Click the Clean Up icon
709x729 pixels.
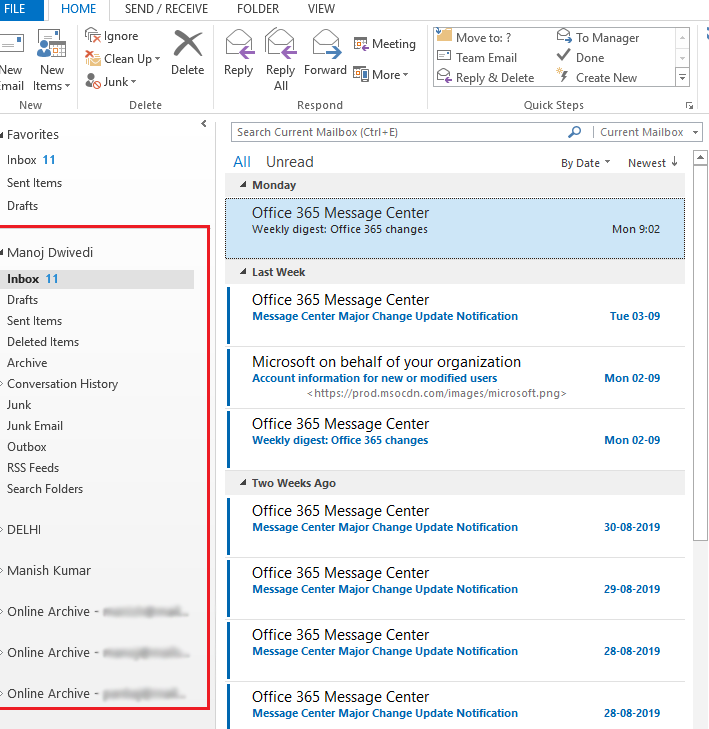[93, 59]
